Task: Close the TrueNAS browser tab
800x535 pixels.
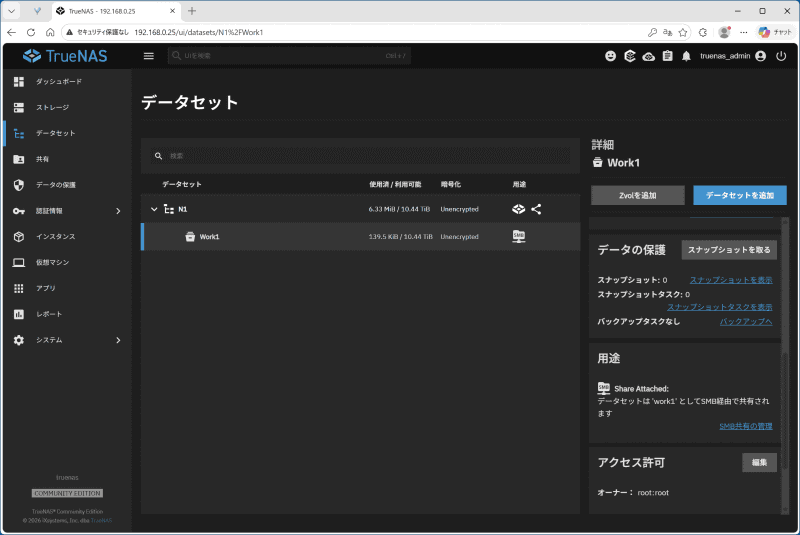Action: coord(172,11)
